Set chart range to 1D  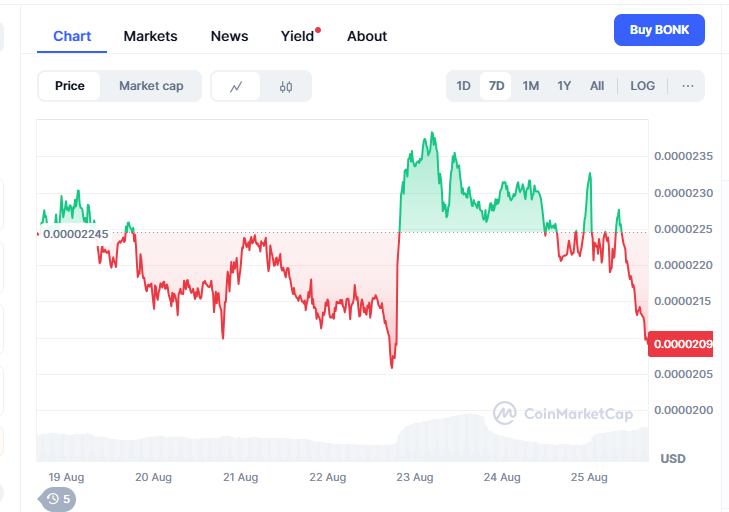pyautogui.click(x=463, y=86)
